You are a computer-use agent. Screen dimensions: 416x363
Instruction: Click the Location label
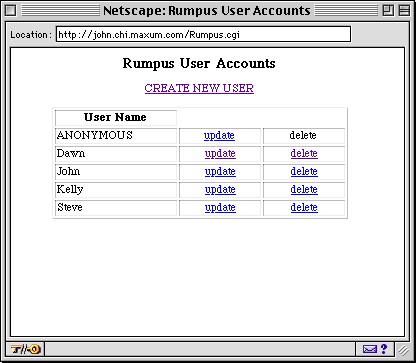pyautogui.click(x=31, y=35)
